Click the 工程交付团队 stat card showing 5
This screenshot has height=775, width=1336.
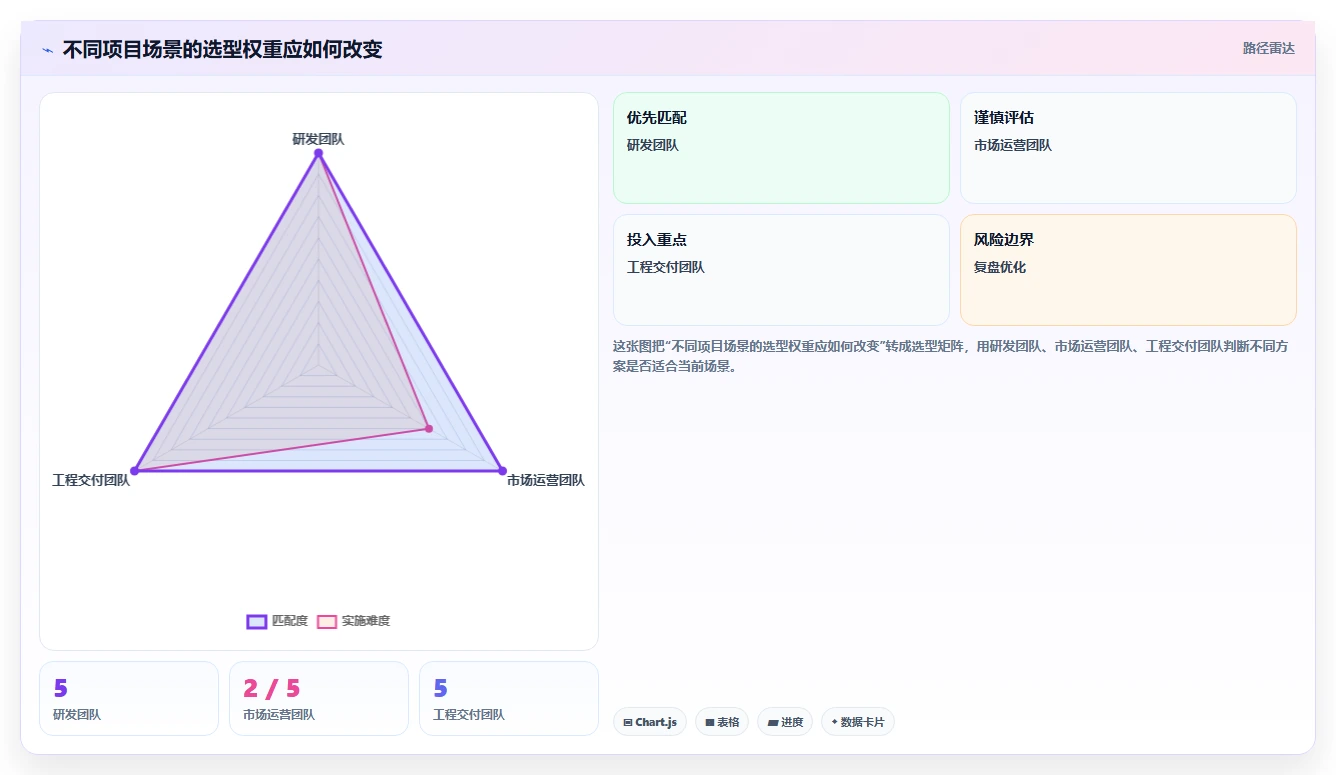click(509, 698)
